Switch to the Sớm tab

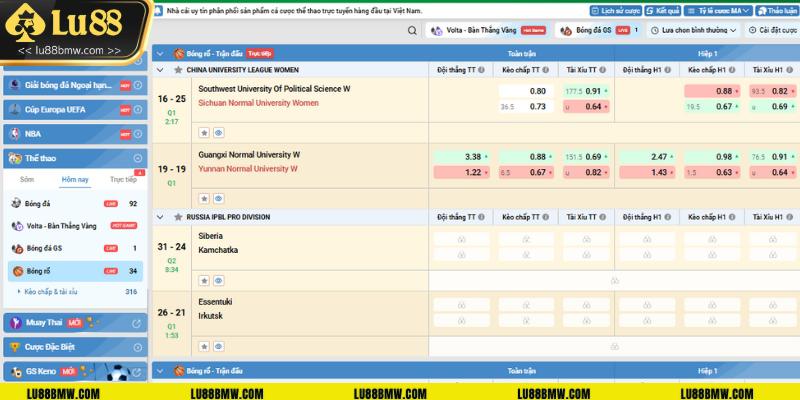(26, 180)
